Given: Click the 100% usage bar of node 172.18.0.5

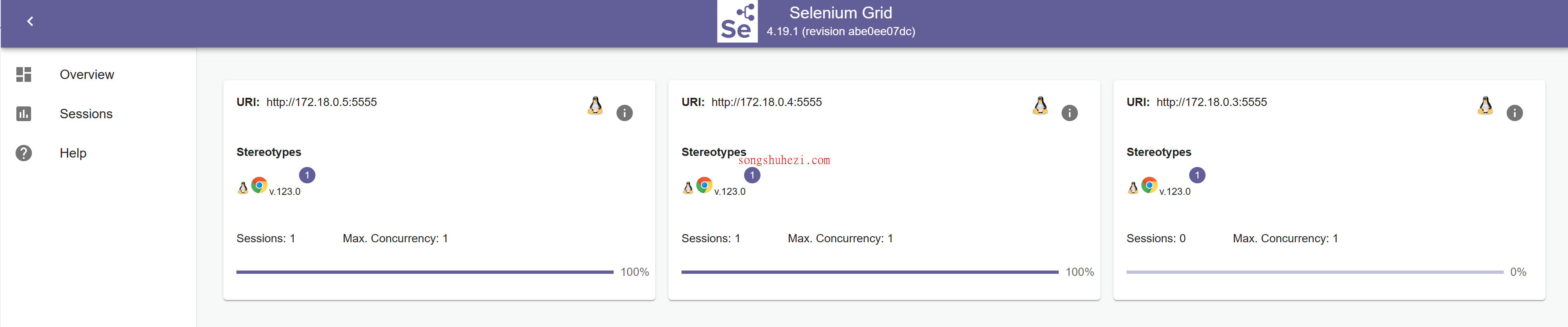Looking at the screenshot, I should point(424,272).
